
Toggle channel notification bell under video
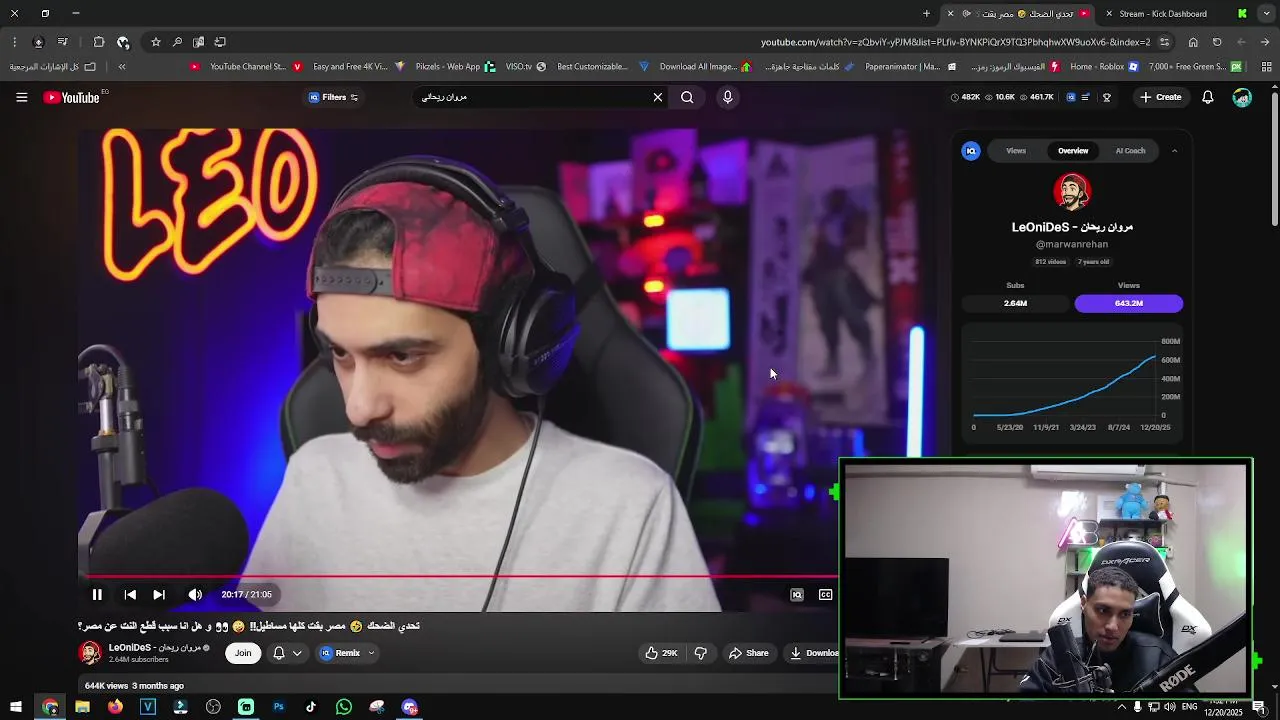pos(279,653)
